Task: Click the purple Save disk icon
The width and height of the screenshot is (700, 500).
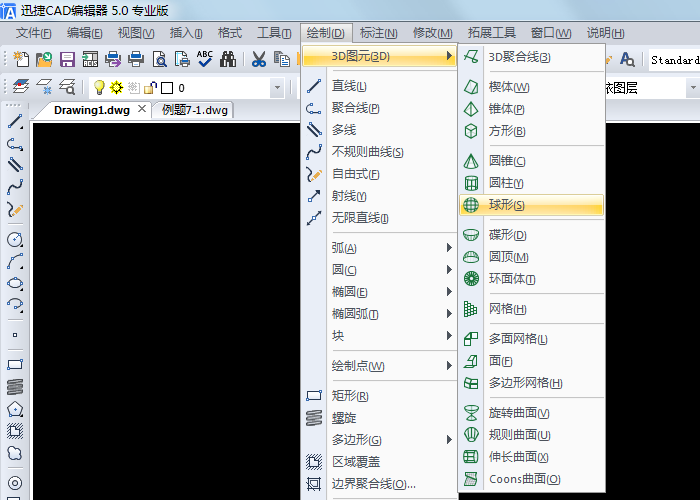Action: pyautogui.click(x=67, y=59)
